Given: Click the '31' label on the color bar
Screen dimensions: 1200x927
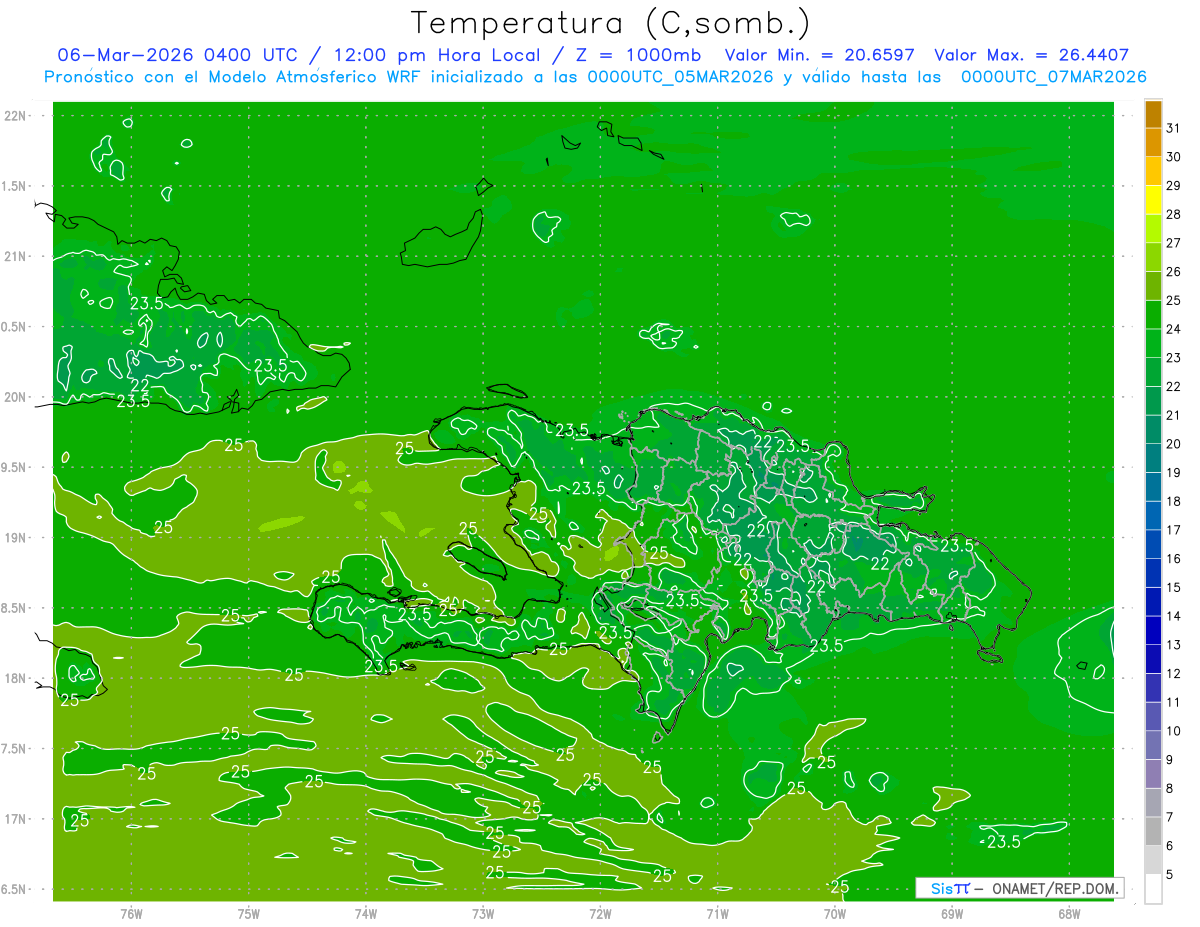Looking at the screenshot, I should click(1174, 128).
